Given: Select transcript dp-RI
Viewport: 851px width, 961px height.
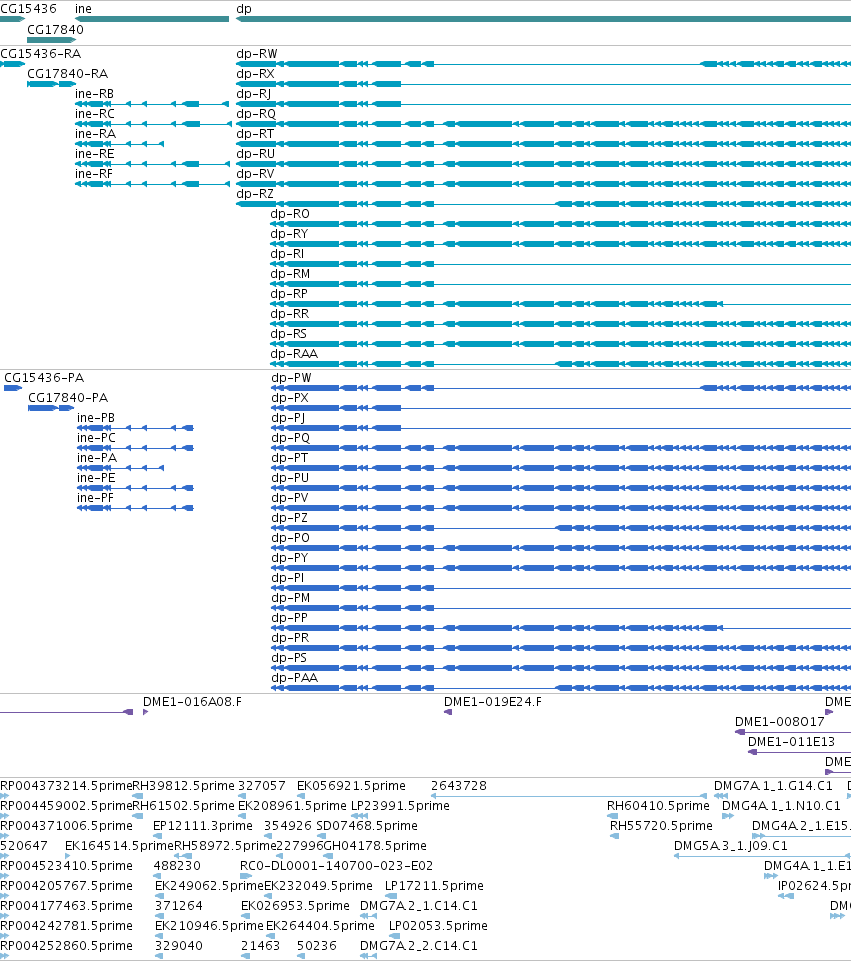Looking at the screenshot, I should [x=287, y=254].
